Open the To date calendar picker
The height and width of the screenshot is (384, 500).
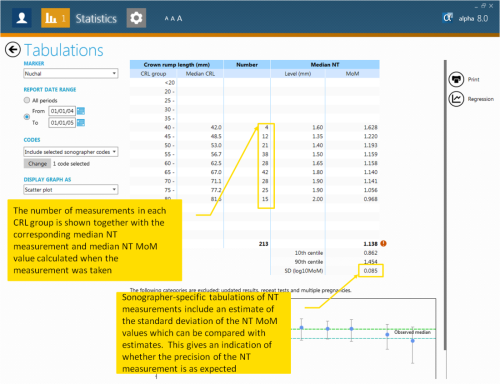tap(81, 123)
